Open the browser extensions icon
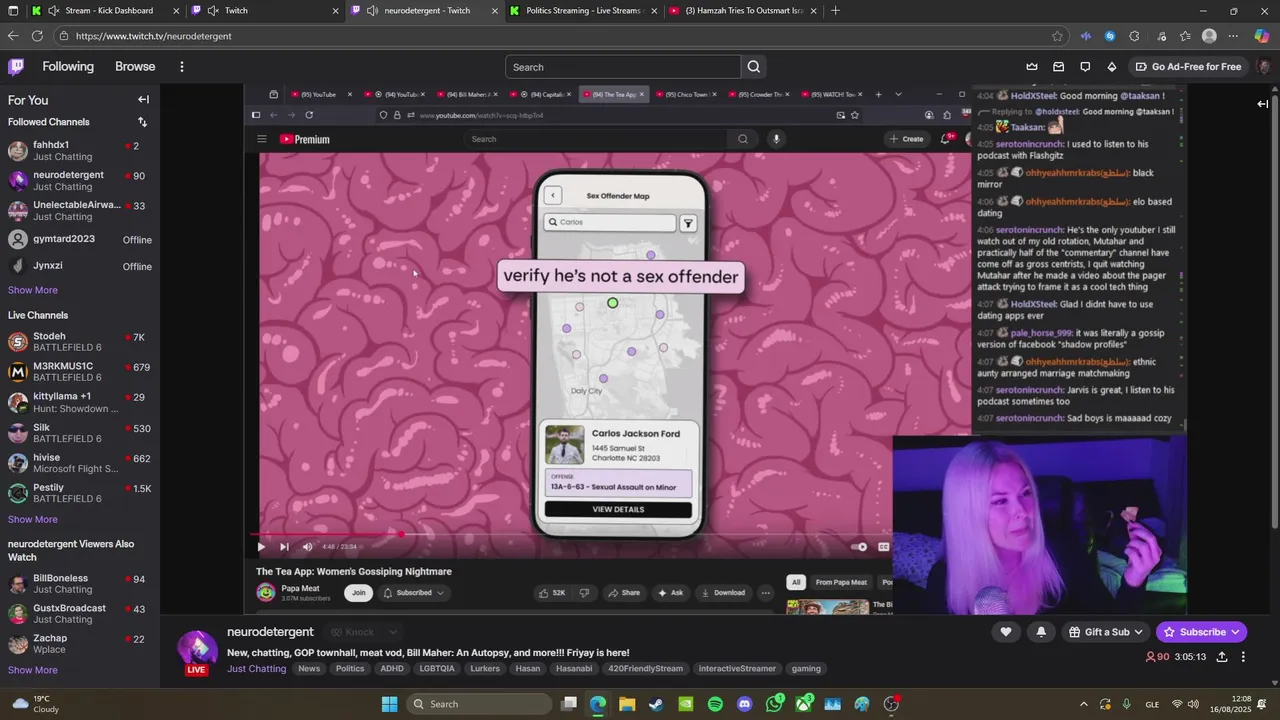1280x720 pixels. click(x=1134, y=36)
